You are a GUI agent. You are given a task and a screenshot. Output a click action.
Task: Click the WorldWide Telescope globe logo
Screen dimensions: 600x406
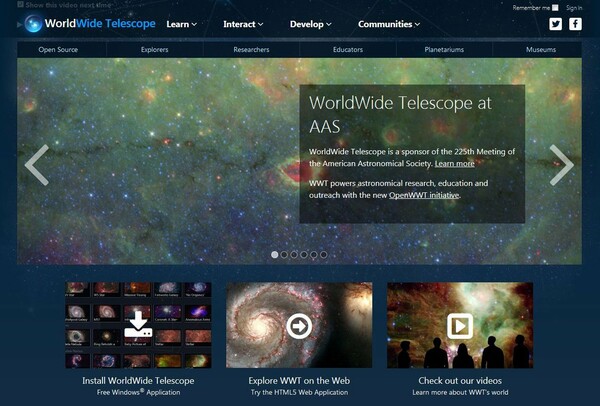coord(33,24)
